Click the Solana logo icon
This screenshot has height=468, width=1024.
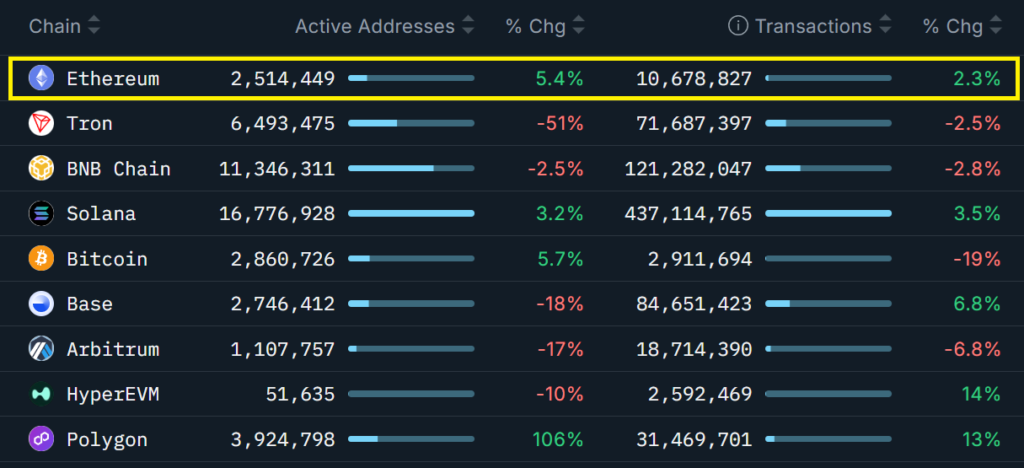click(x=41, y=214)
